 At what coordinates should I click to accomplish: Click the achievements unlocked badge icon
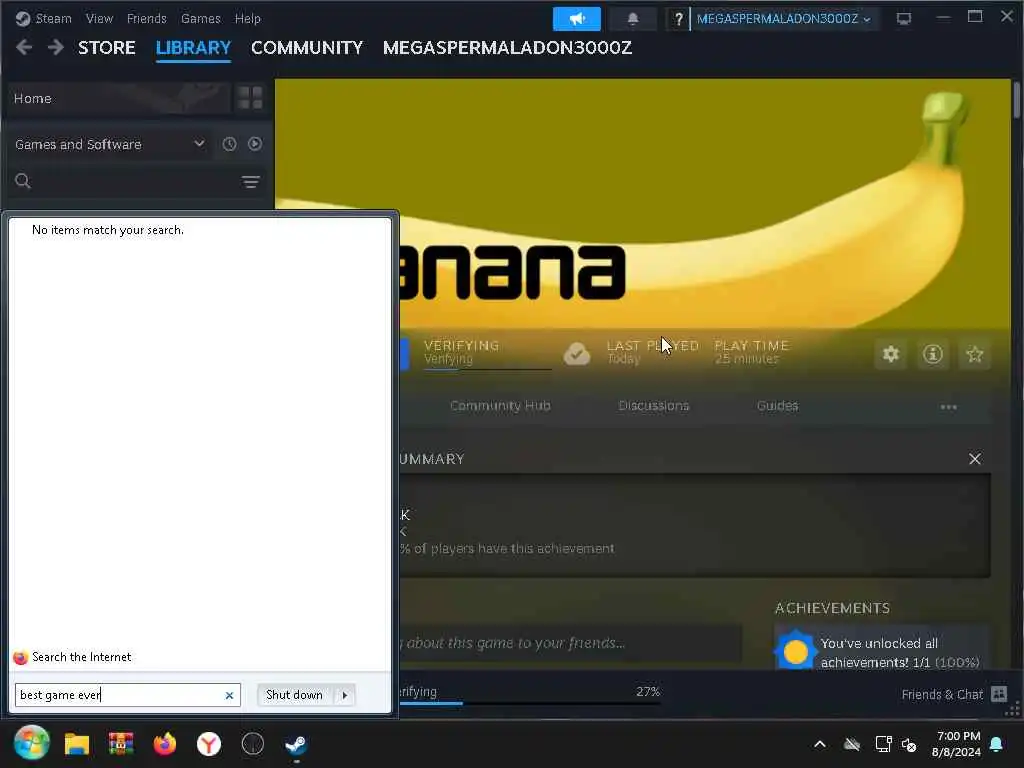pos(795,651)
